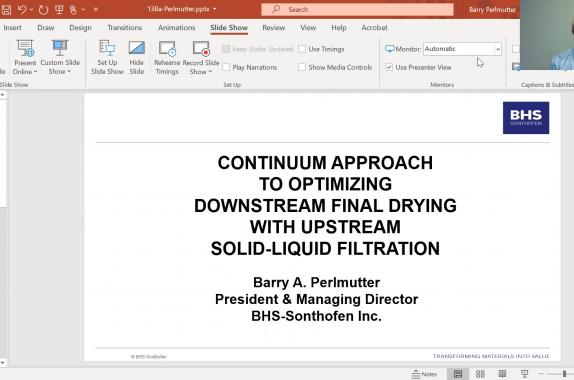Select the Slide Show tab
This screenshot has height=380, width=574.
(x=229, y=28)
